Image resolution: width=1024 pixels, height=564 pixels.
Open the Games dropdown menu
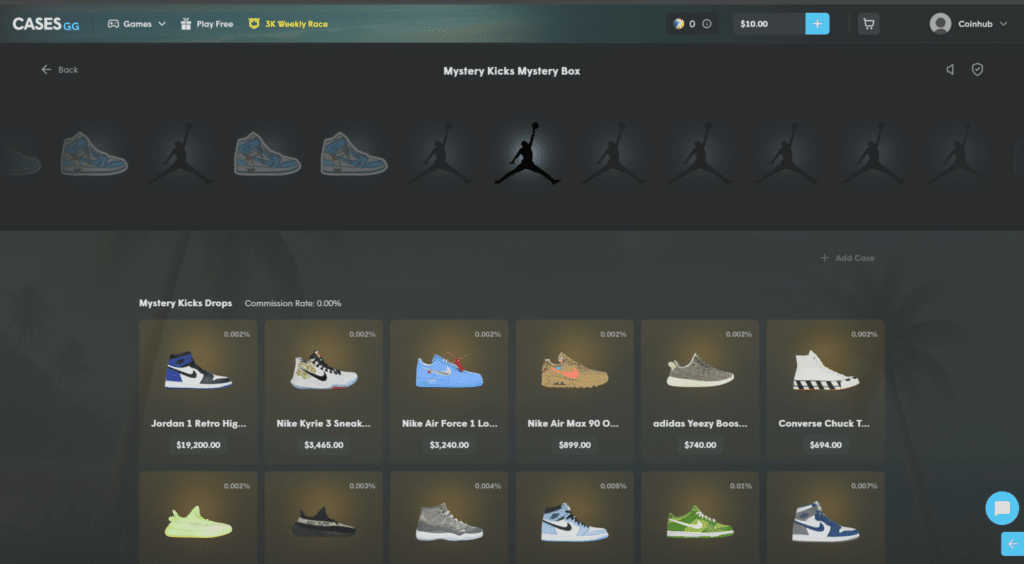pos(136,24)
